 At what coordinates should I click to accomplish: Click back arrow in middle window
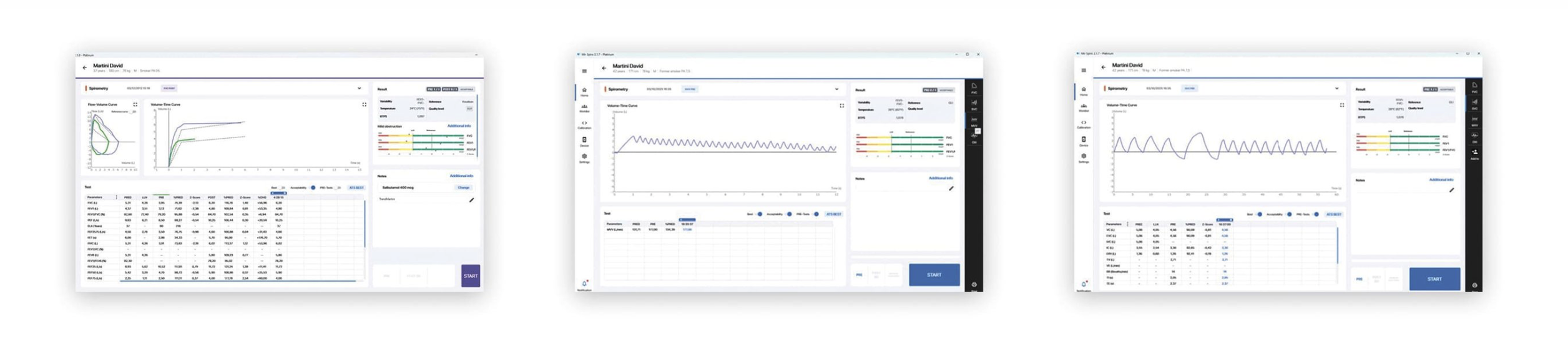(x=604, y=68)
